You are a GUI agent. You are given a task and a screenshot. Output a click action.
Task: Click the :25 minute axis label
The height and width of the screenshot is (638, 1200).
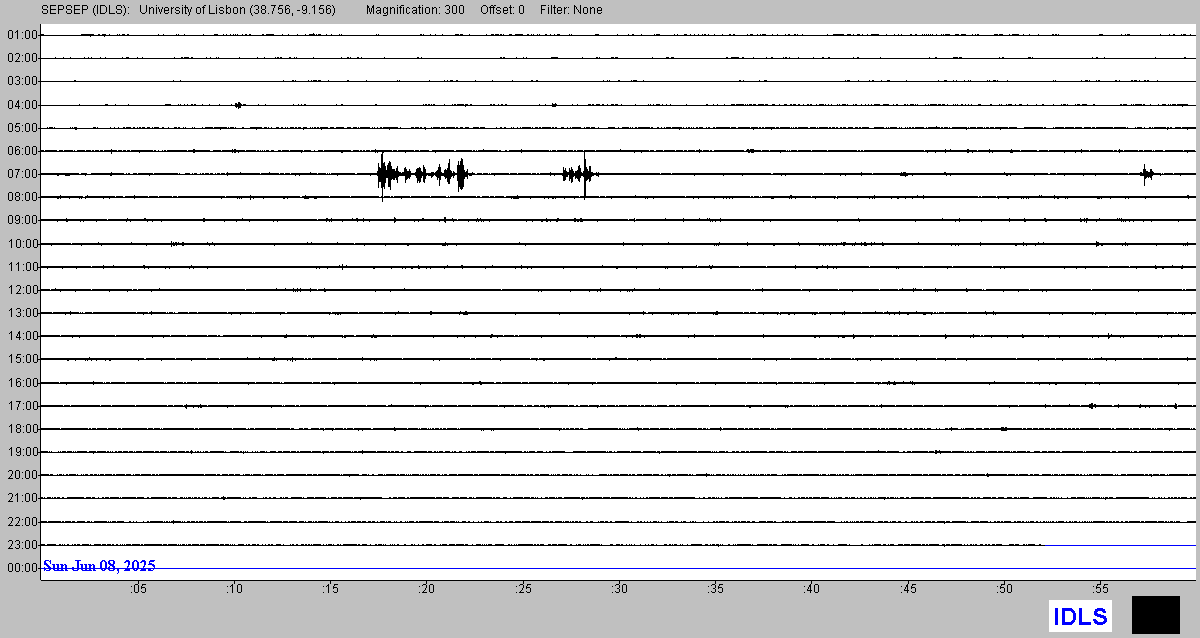click(x=522, y=589)
